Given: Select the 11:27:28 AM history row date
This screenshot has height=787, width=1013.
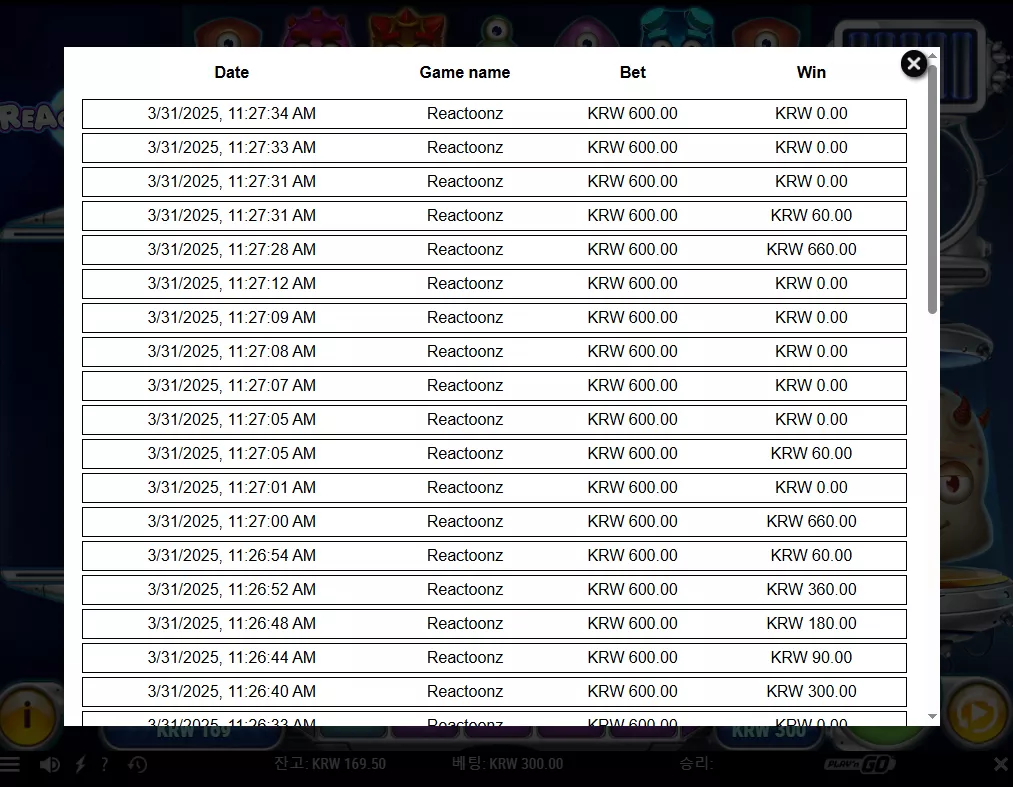Looking at the screenshot, I should pos(231,249).
